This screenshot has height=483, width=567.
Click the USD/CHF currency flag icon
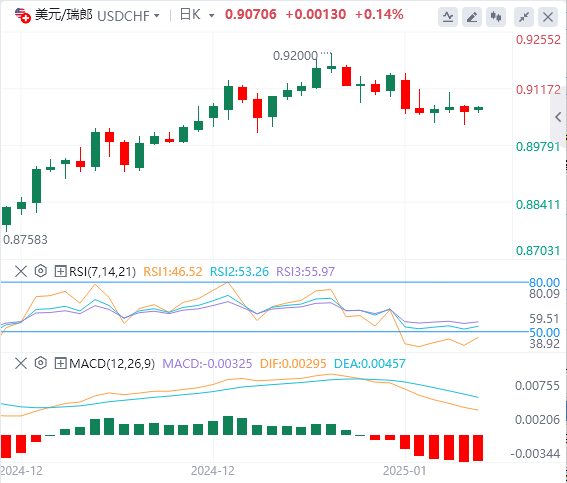tap(22, 16)
